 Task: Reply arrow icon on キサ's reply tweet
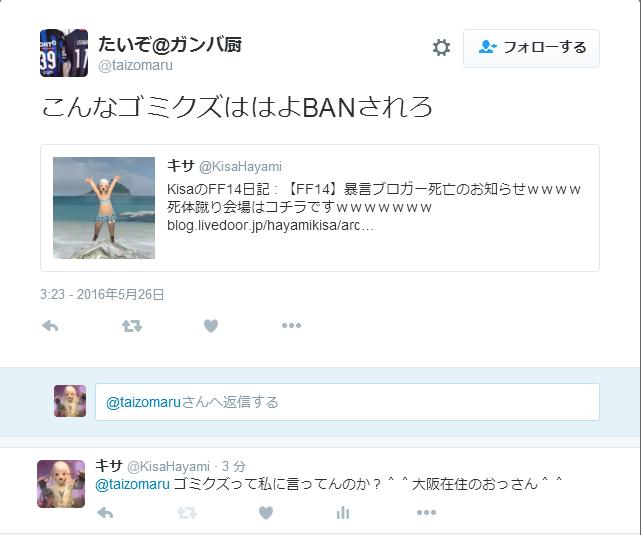[105, 513]
